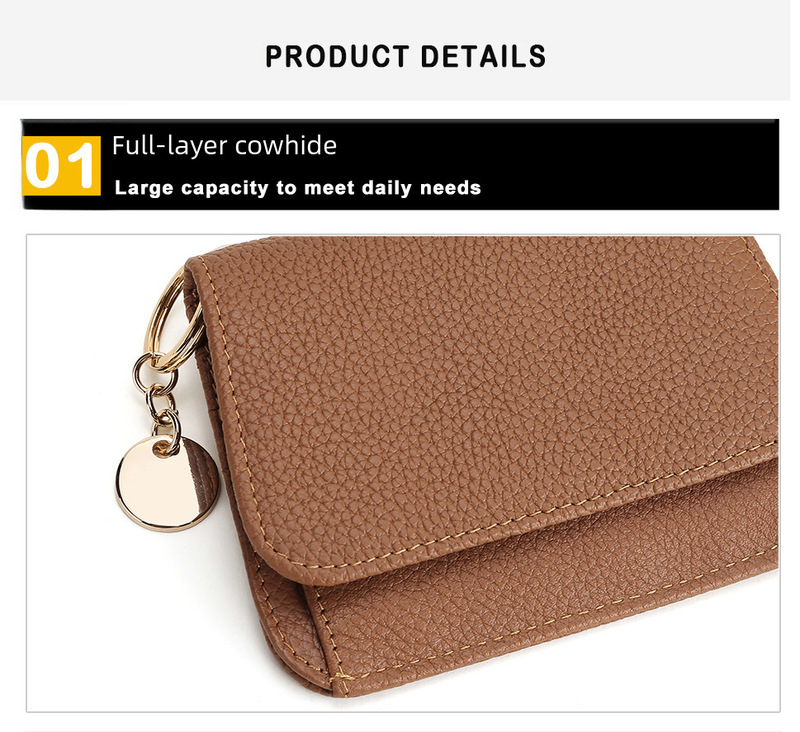The width and height of the screenshot is (800, 732).
Task: Open the Full-layer cowhide title text
Action: (x=224, y=146)
